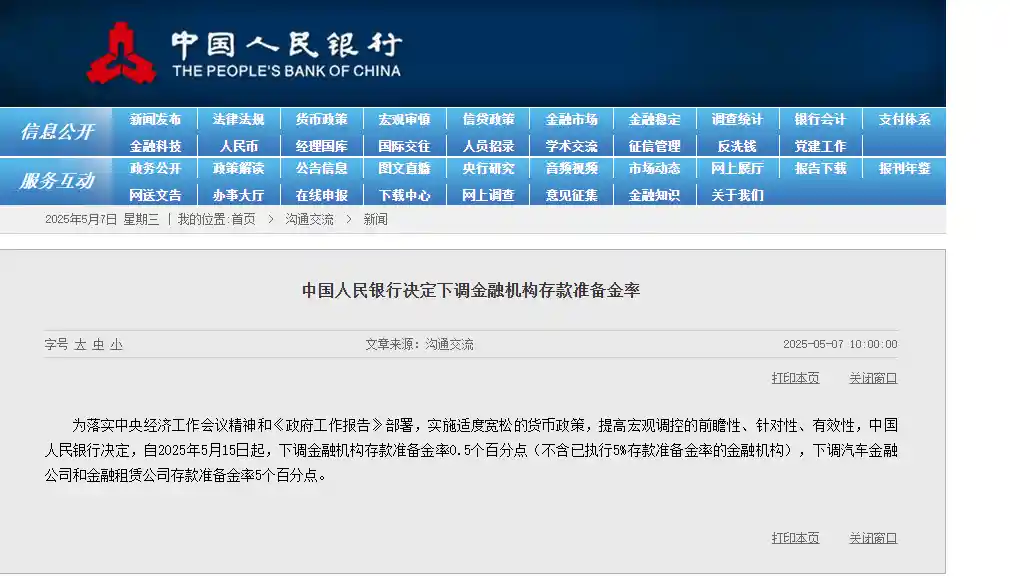Open the 下载中心 menu
The width and height of the screenshot is (1010, 578).
coord(403,193)
